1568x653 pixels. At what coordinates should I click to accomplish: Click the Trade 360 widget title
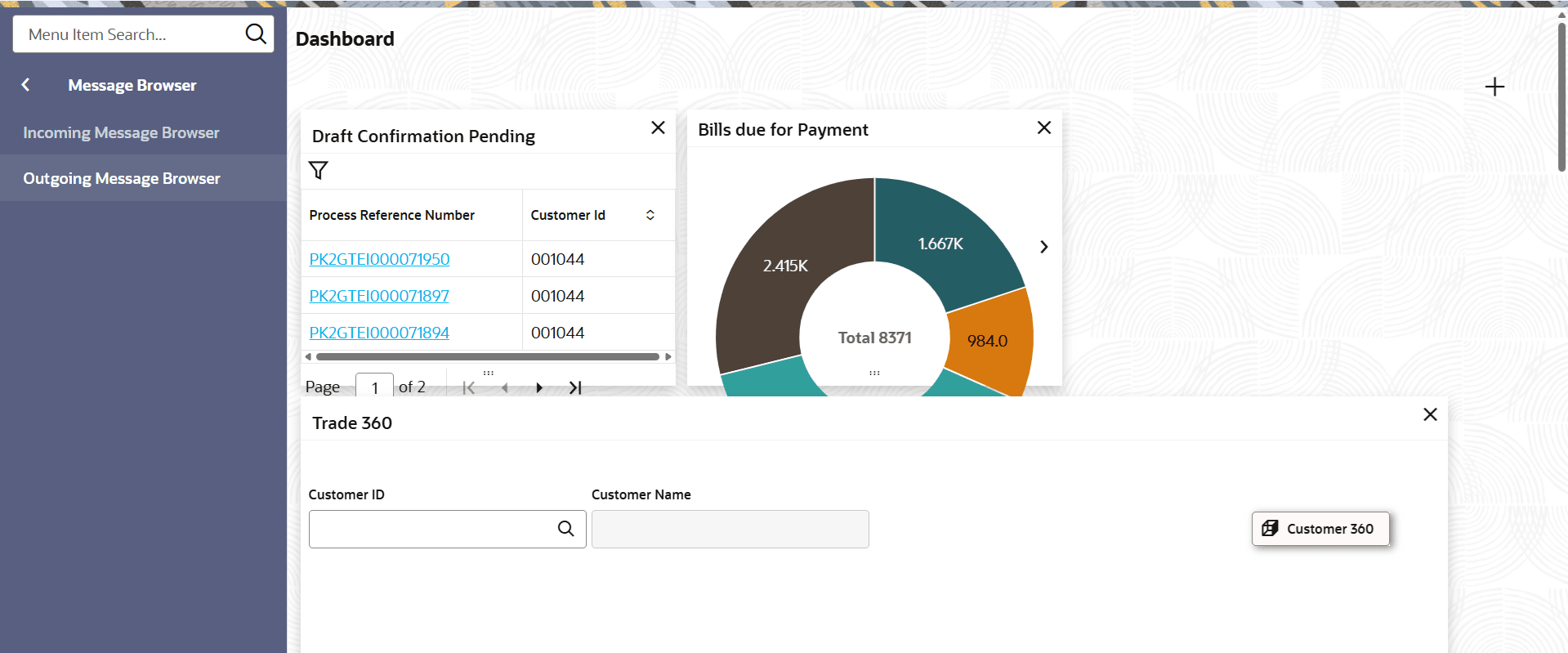[352, 423]
